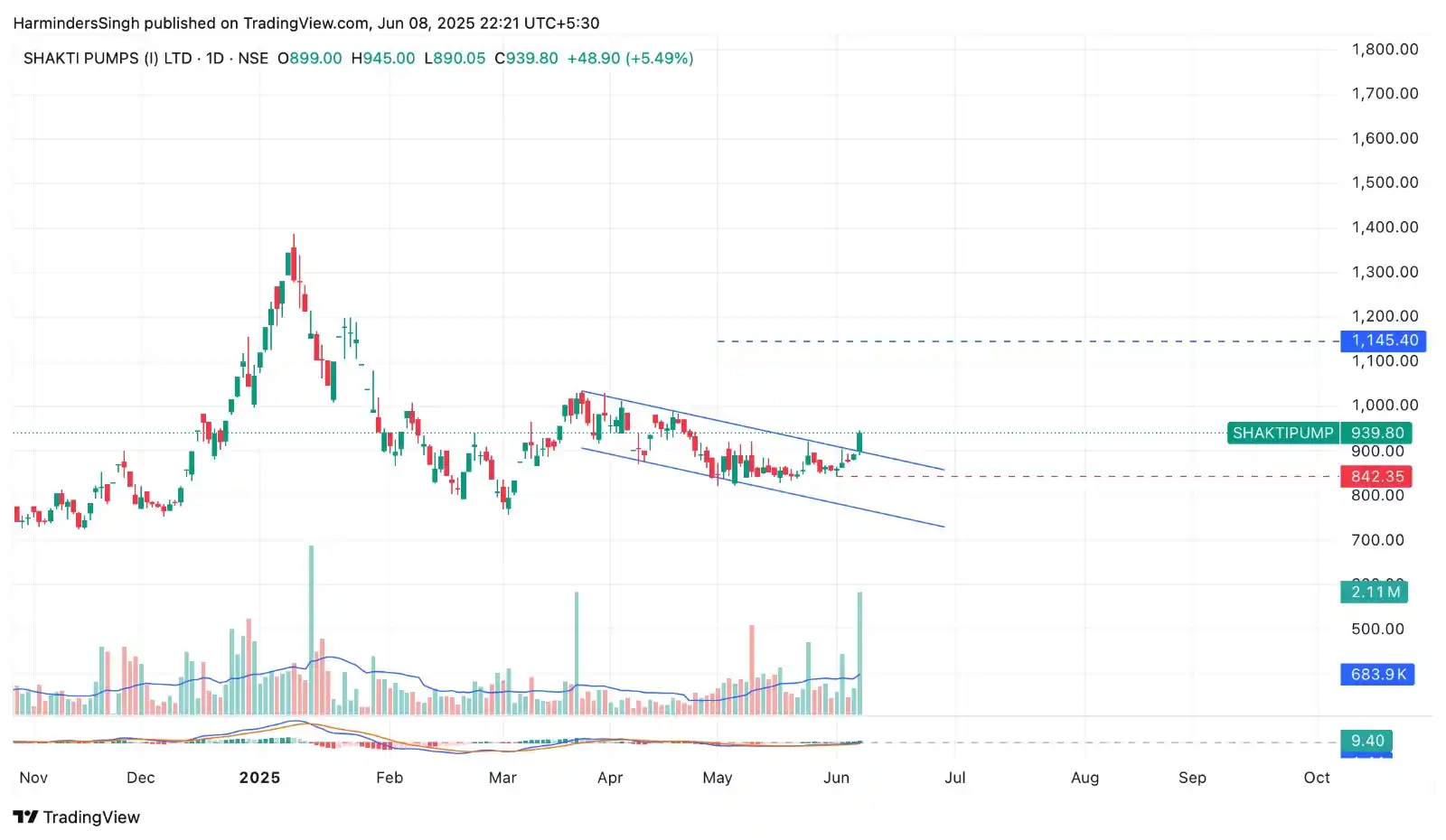
Task: Click the 1,400.00 price axis label
Action: (1385, 227)
